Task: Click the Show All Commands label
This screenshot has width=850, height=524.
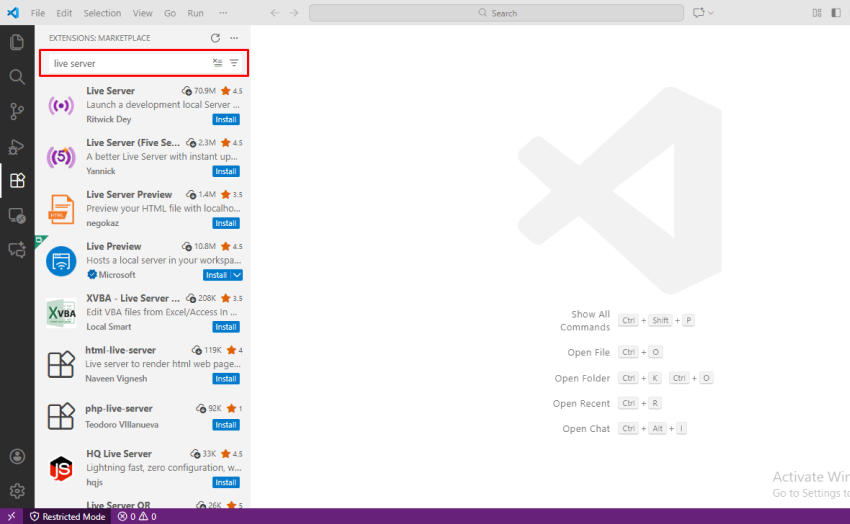Action: click(585, 321)
